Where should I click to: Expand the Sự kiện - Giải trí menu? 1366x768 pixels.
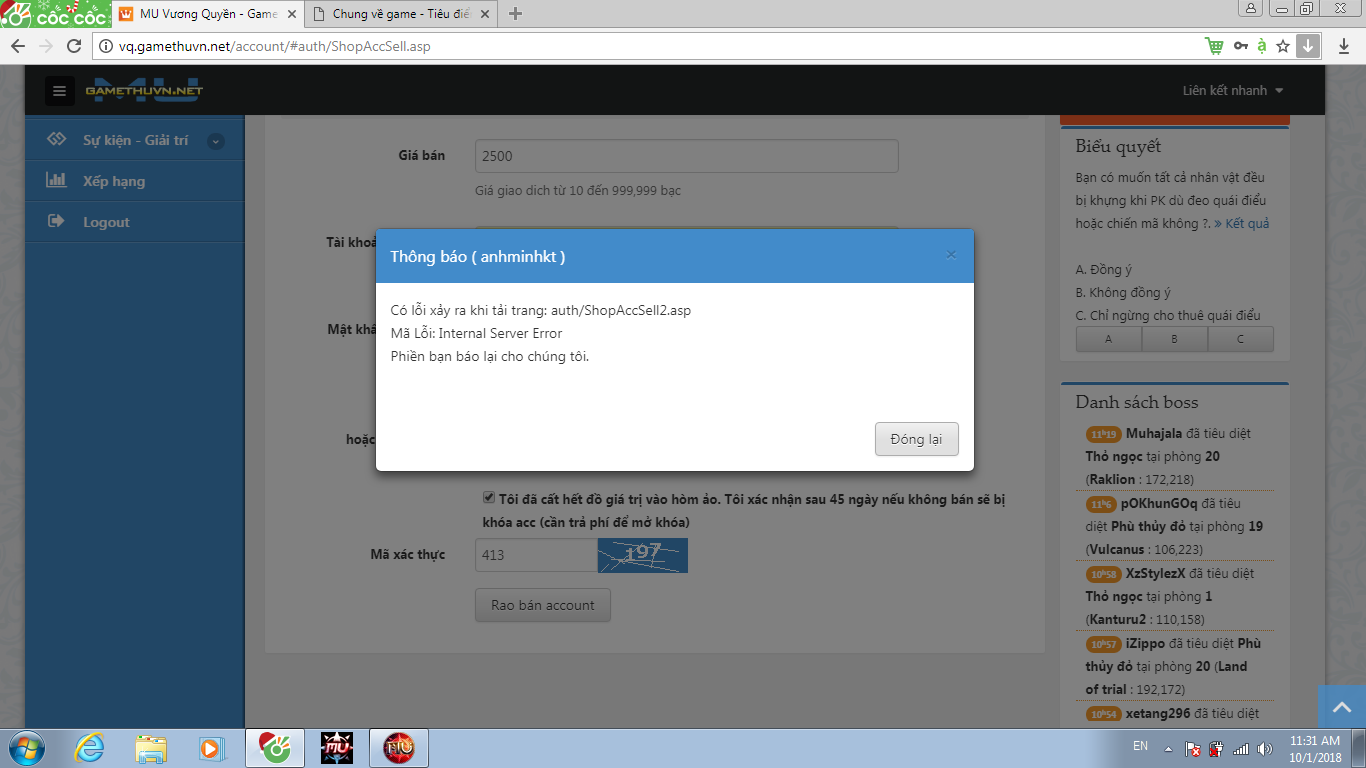click(x=215, y=141)
